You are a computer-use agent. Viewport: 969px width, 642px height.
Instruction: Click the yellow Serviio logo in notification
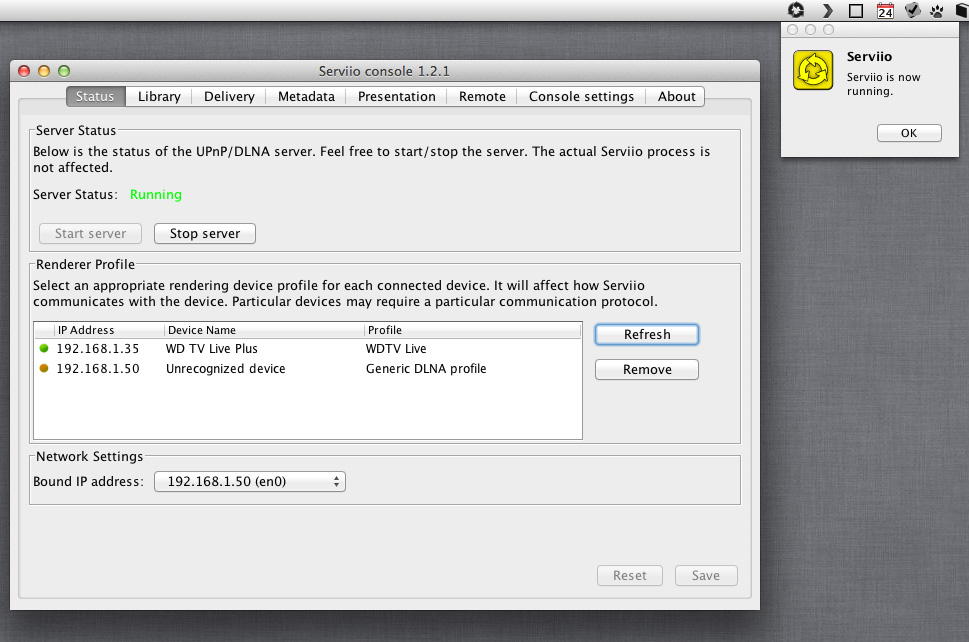[813, 70]
